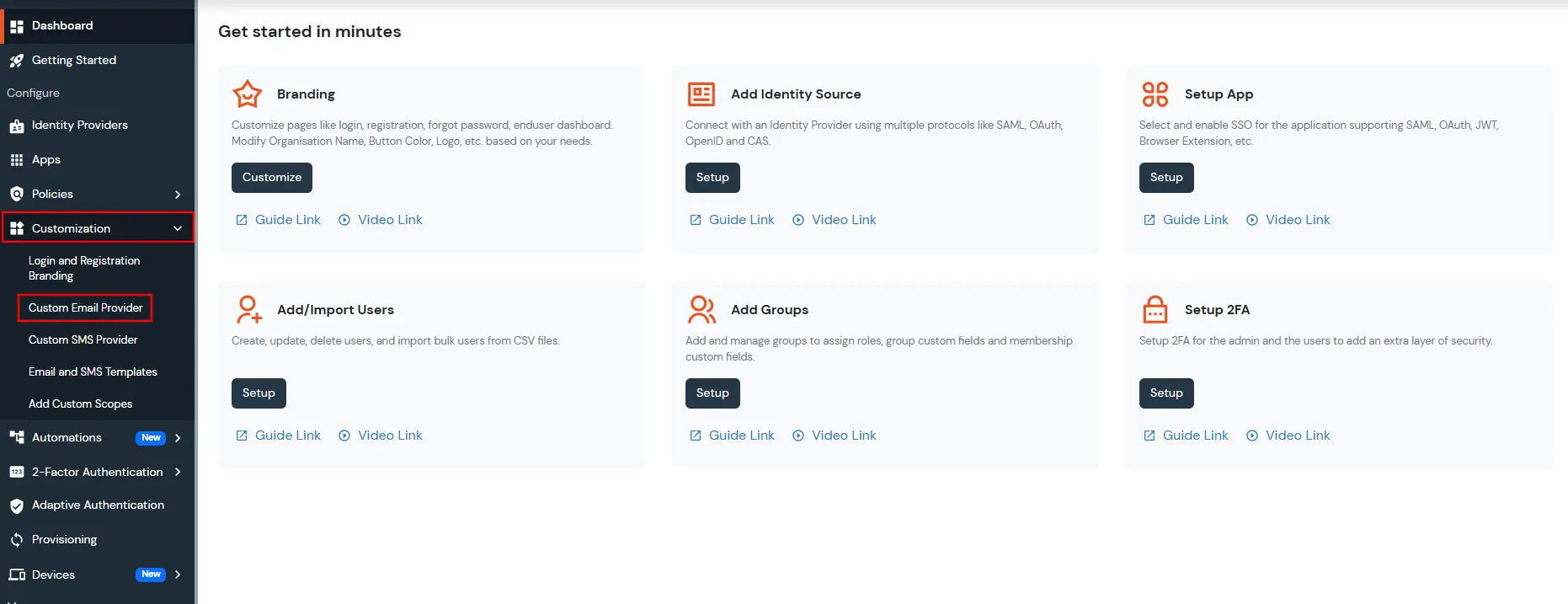The width and height of the screenshot is (1568, 604).
Task: Open Custom Email Provider settings
Action: click(x=85, y=307)
